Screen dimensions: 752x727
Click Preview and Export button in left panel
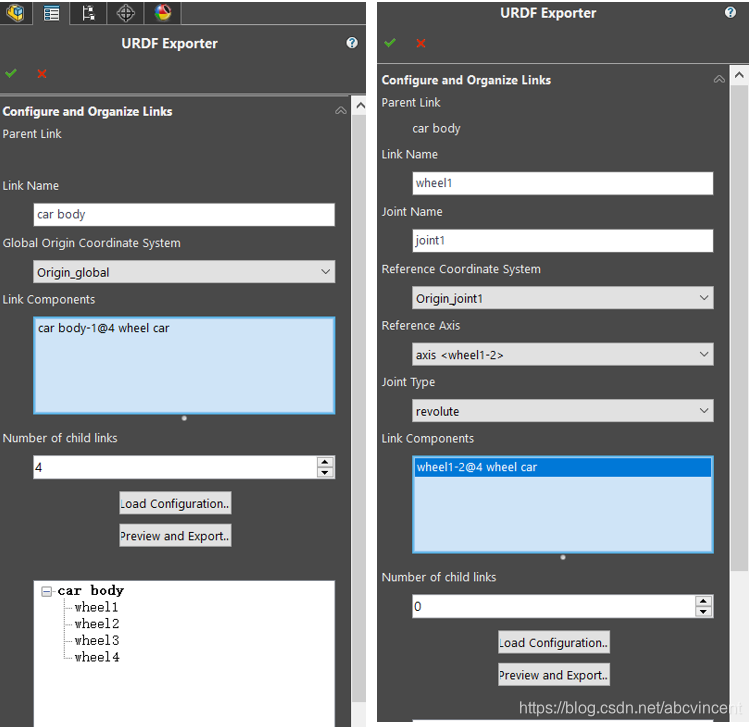[176, 535]
